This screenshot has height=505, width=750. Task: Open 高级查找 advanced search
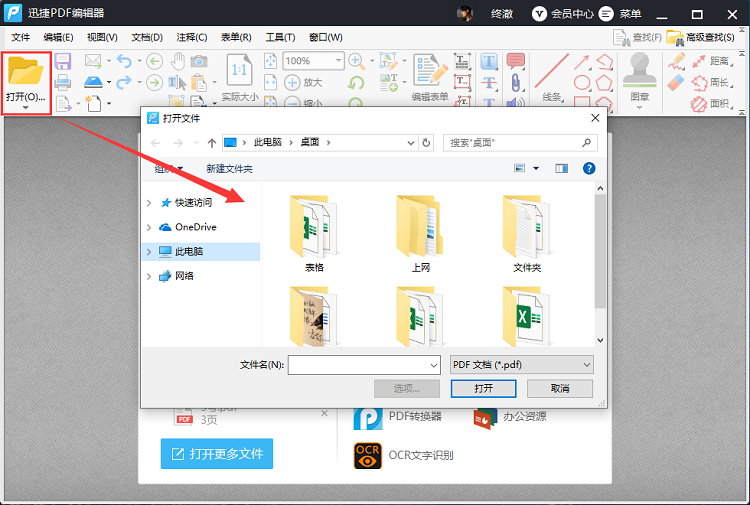pos(701,37)
